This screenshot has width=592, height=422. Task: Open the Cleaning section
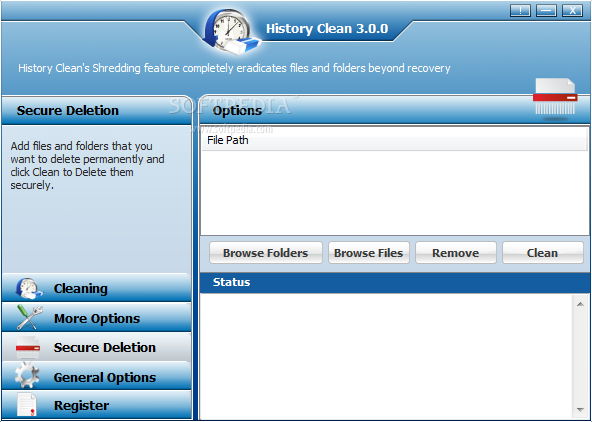pos(97,288)
